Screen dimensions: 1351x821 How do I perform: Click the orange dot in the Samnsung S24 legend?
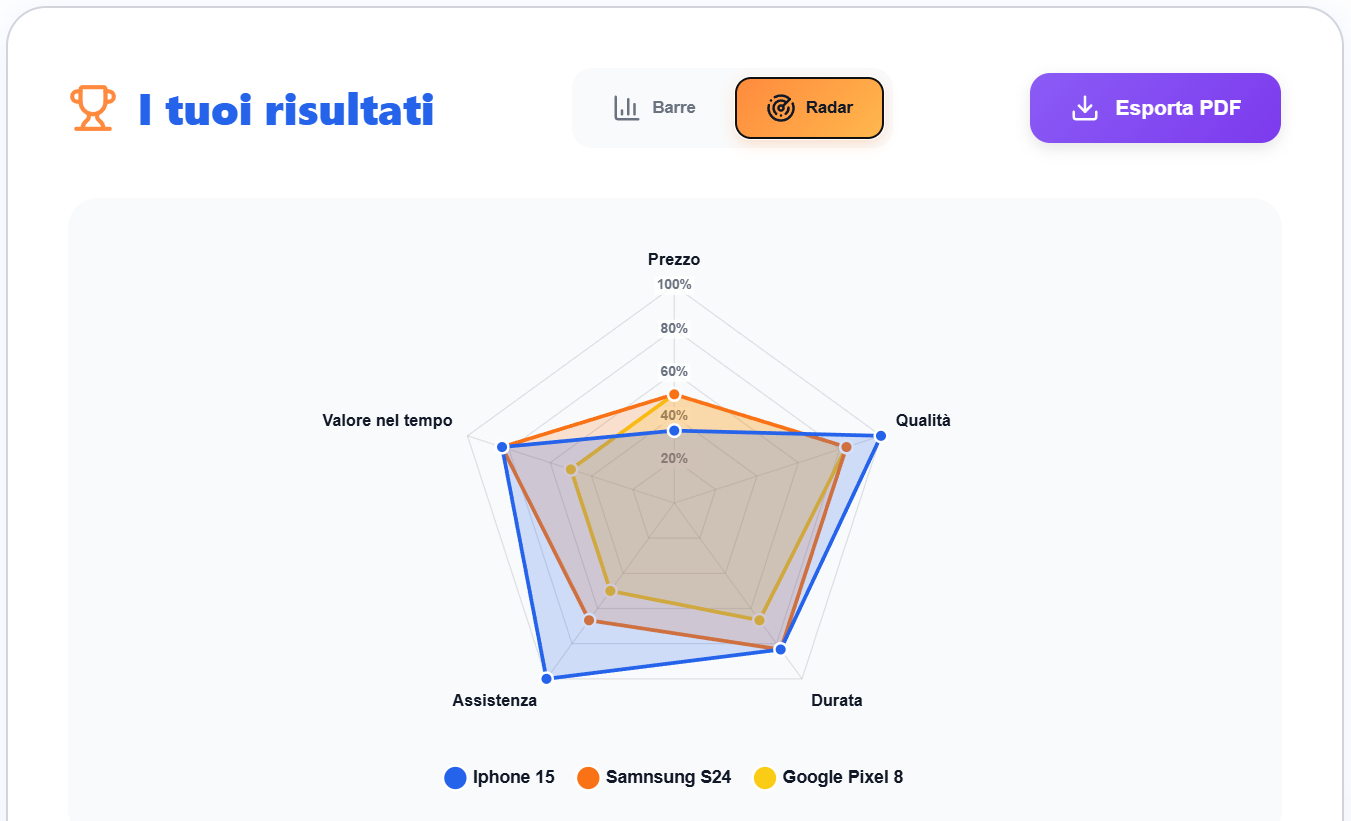(x=590, y=777)
